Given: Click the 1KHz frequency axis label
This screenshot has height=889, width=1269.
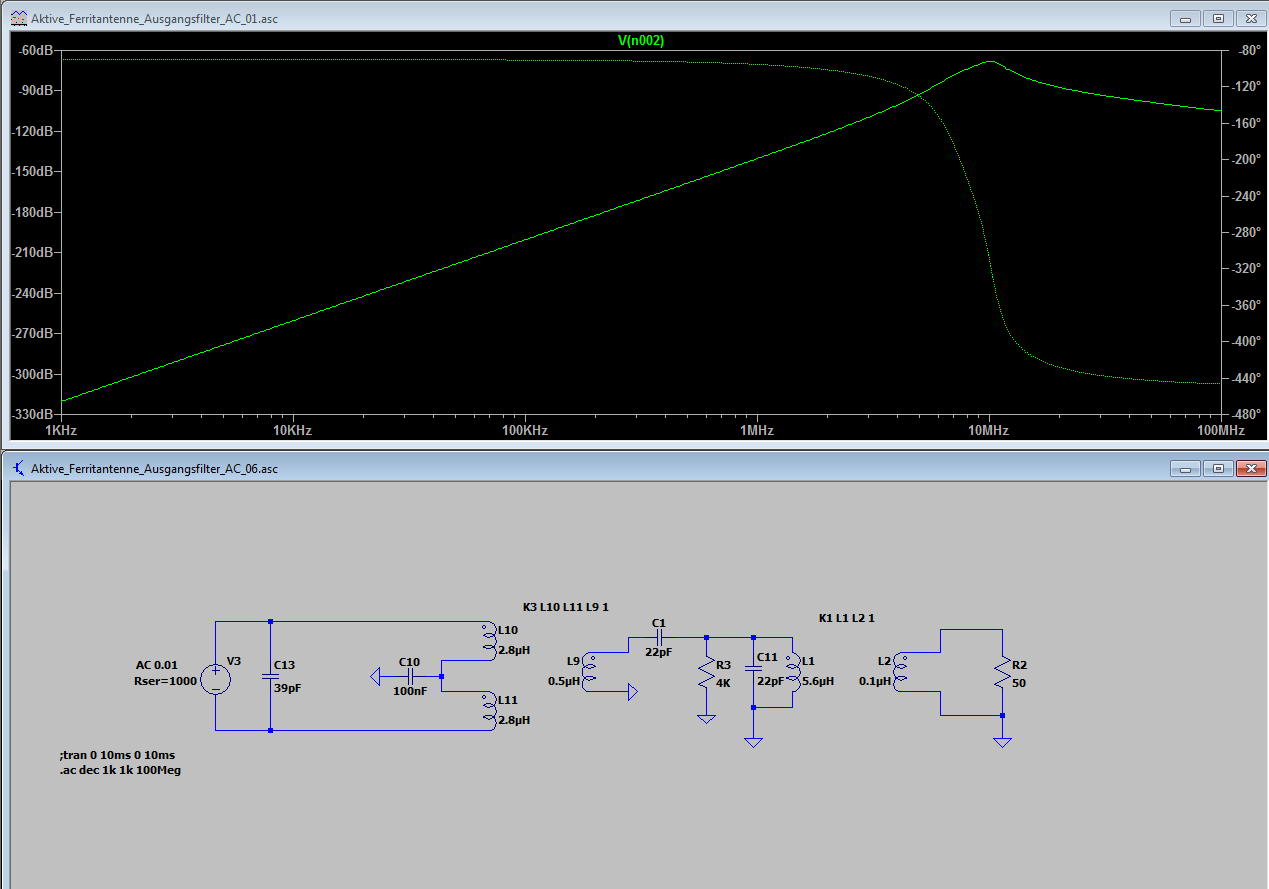Looking at the screenshot, I should tap(61, 431).
